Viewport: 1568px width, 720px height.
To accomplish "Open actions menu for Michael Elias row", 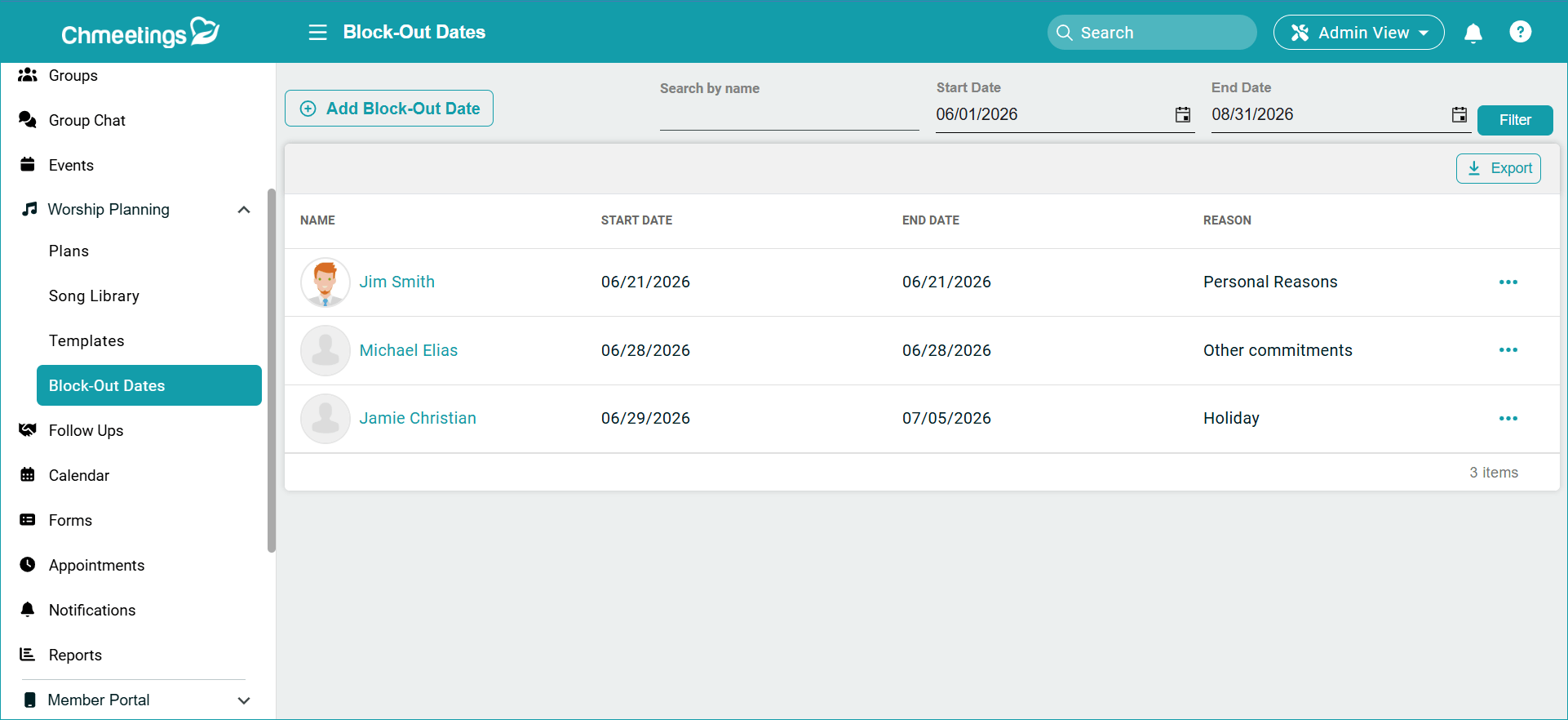I will coord(1508,350).
